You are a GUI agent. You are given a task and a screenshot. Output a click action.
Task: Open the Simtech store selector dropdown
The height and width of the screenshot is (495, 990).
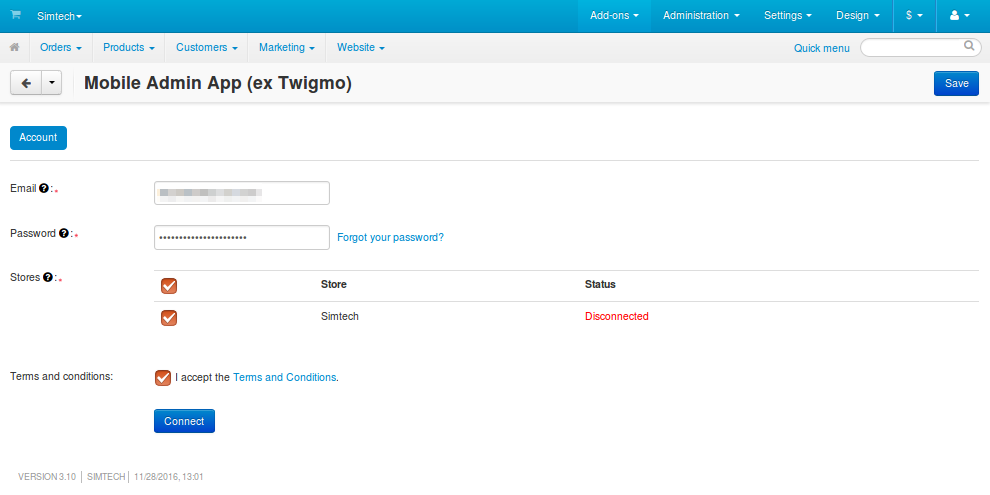59,16
